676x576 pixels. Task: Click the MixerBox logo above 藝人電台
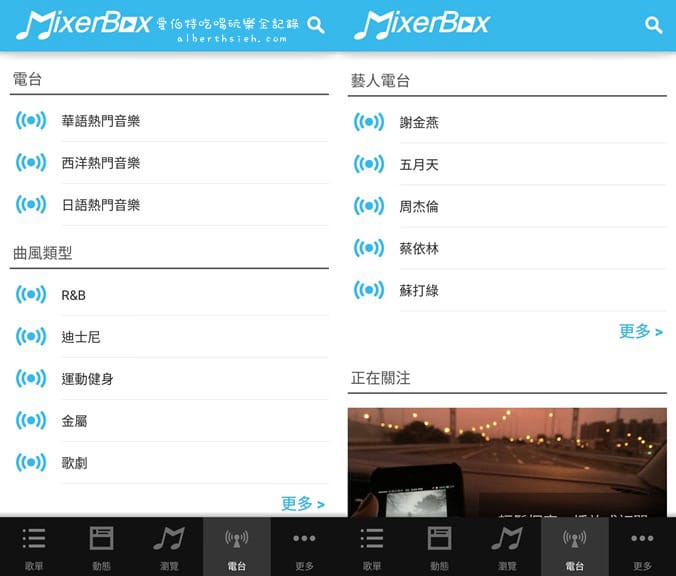pos(422,24)
